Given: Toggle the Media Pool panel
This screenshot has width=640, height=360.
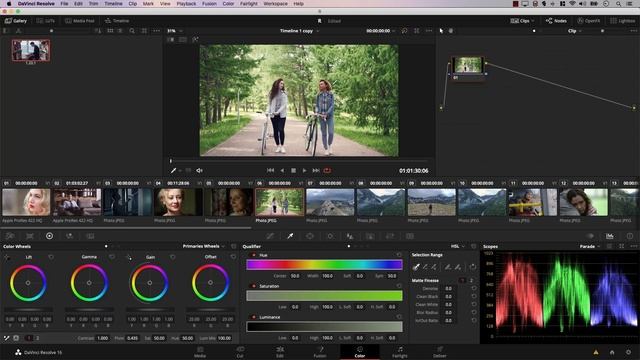Looking at the screenshot, I should click(x=80, y=21).
